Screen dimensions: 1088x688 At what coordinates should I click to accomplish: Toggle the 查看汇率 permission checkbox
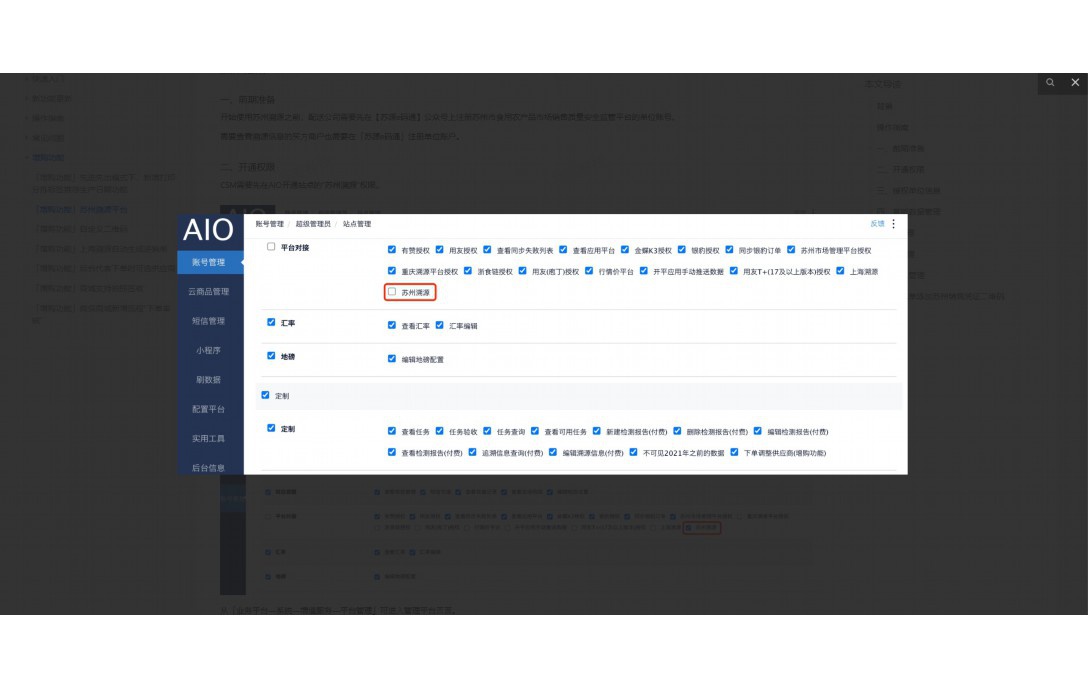[x=392, y=326]
